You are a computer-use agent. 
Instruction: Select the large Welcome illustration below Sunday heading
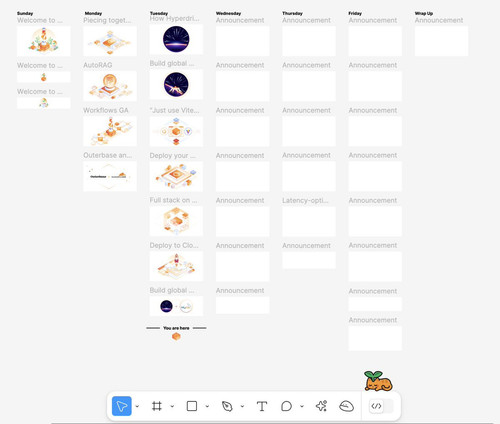click(x=44, y=41)
